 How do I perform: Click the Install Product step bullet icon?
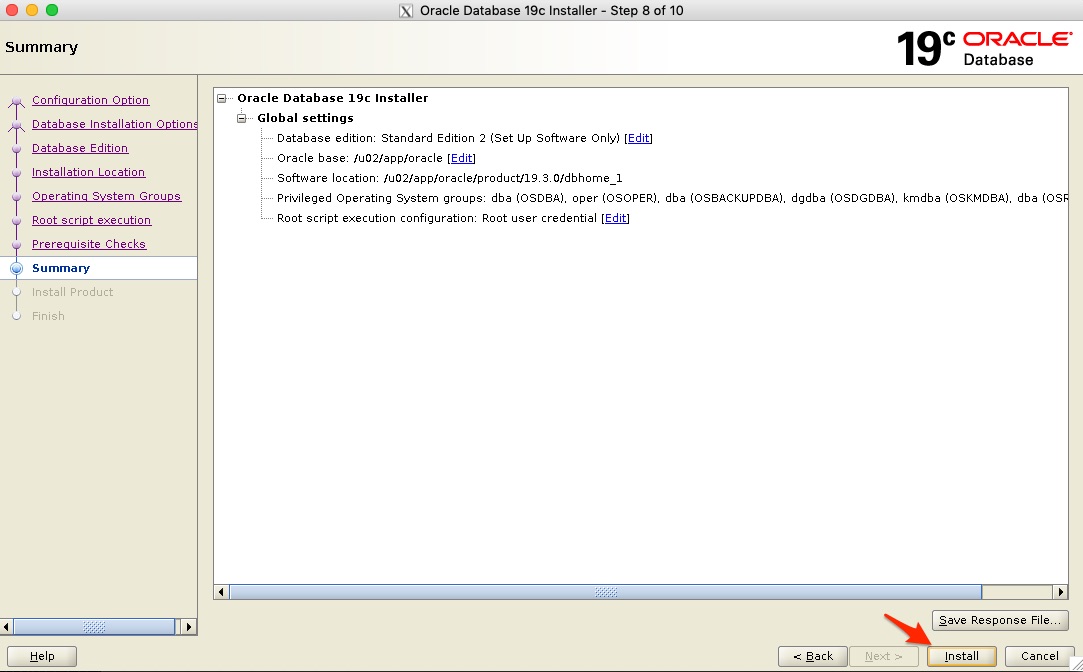click(17, 292)
